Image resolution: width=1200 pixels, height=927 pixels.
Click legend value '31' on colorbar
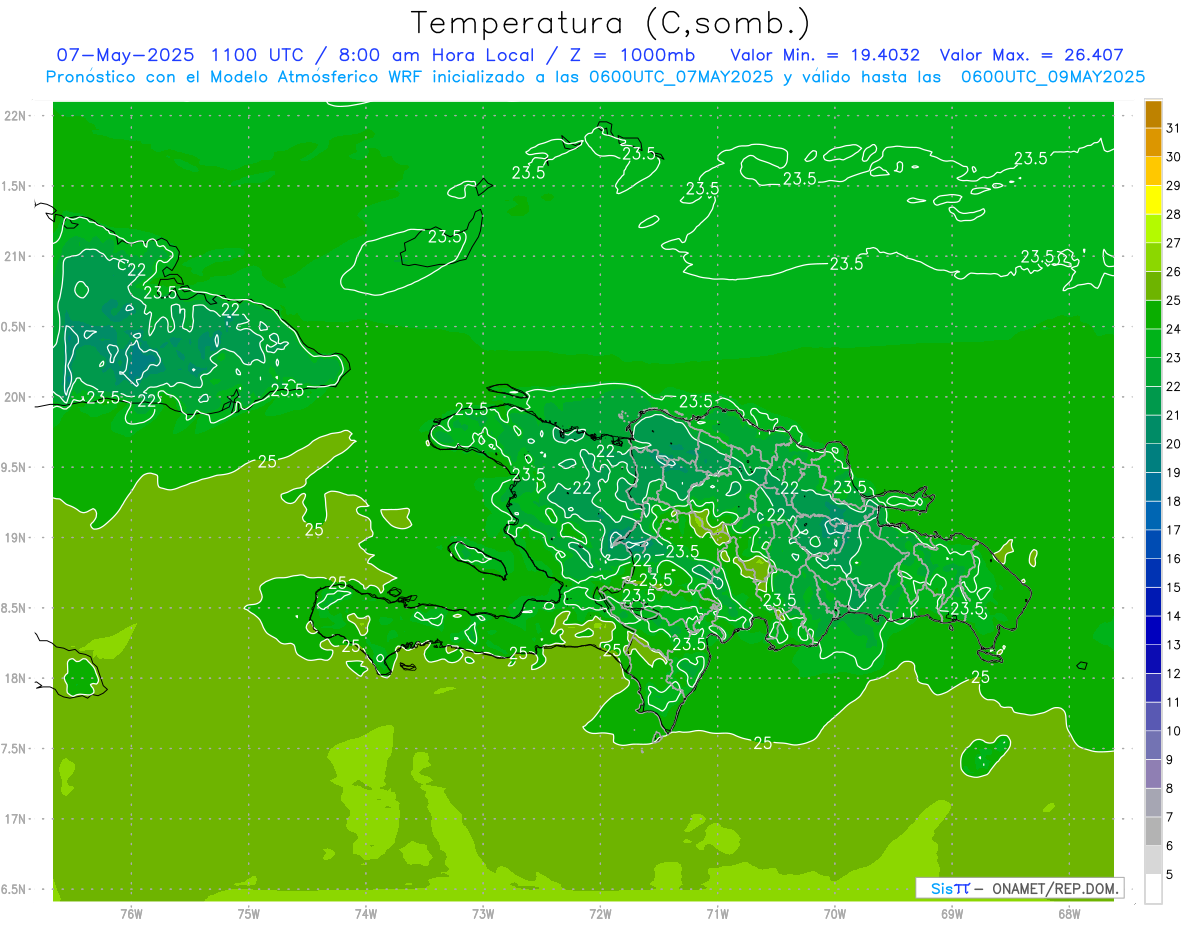click(1174, 128)
